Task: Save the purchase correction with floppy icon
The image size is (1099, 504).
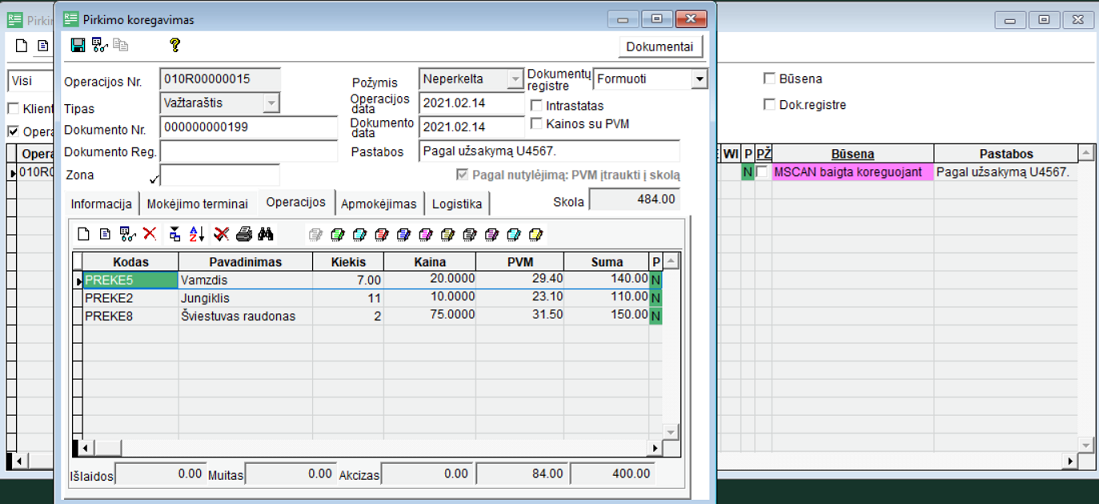Action: [x=78, y=46]
